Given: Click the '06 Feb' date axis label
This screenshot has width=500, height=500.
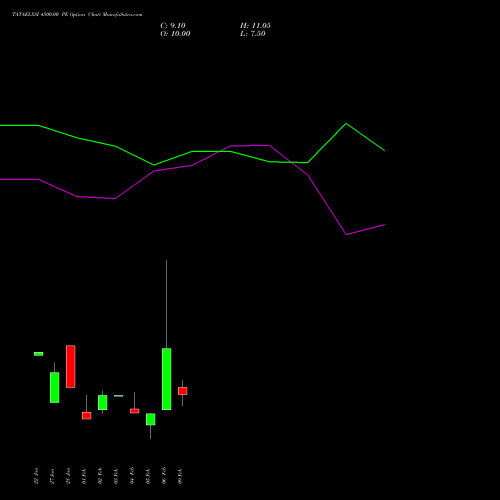Looking at the screenshot, I should pos(164,476).
